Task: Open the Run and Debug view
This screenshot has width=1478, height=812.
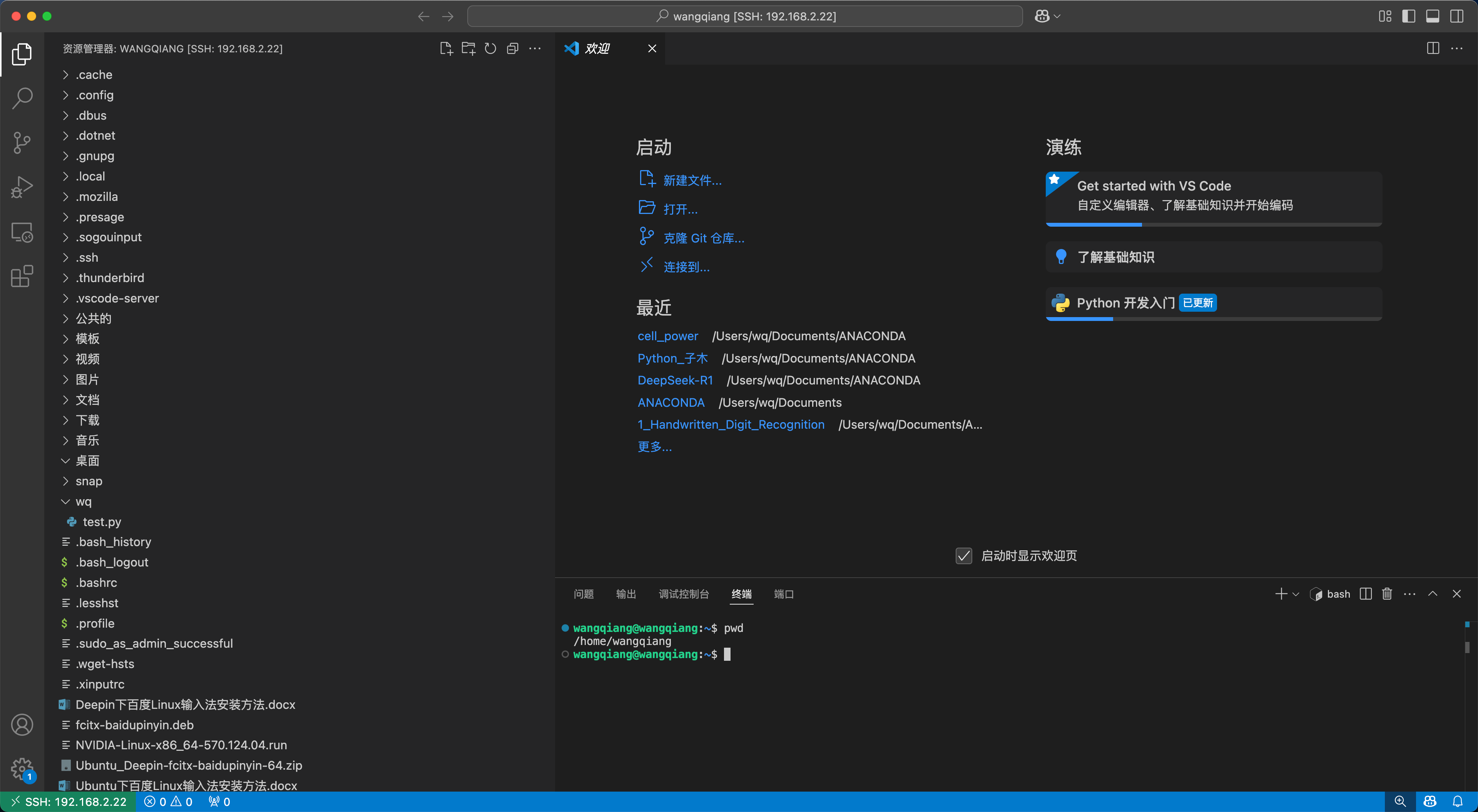Action: click(x=22, y=187)
